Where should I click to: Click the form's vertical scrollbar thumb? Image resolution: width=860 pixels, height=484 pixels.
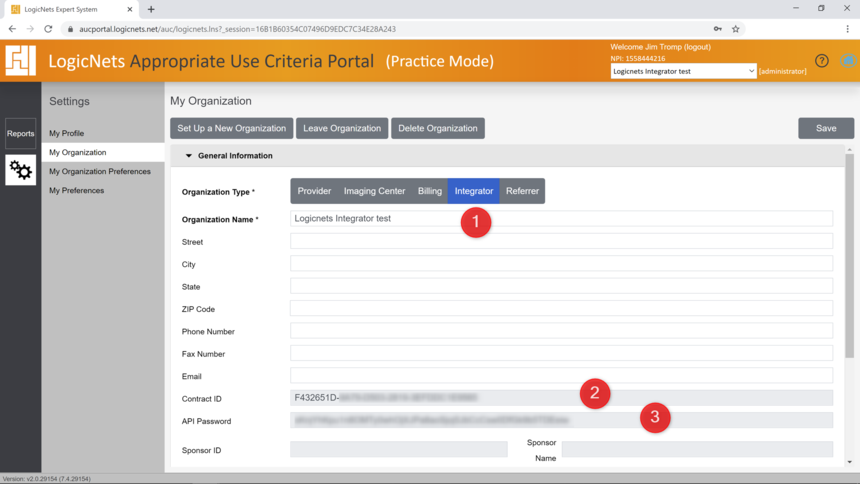pos(850,256)
